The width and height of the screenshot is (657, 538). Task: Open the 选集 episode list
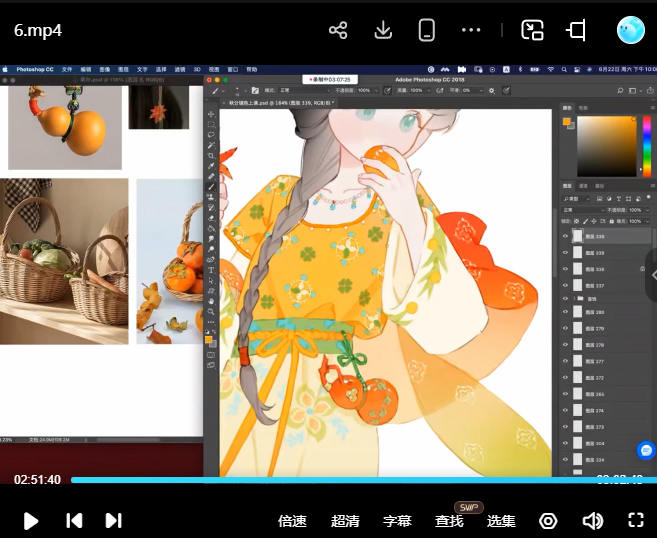501,521
